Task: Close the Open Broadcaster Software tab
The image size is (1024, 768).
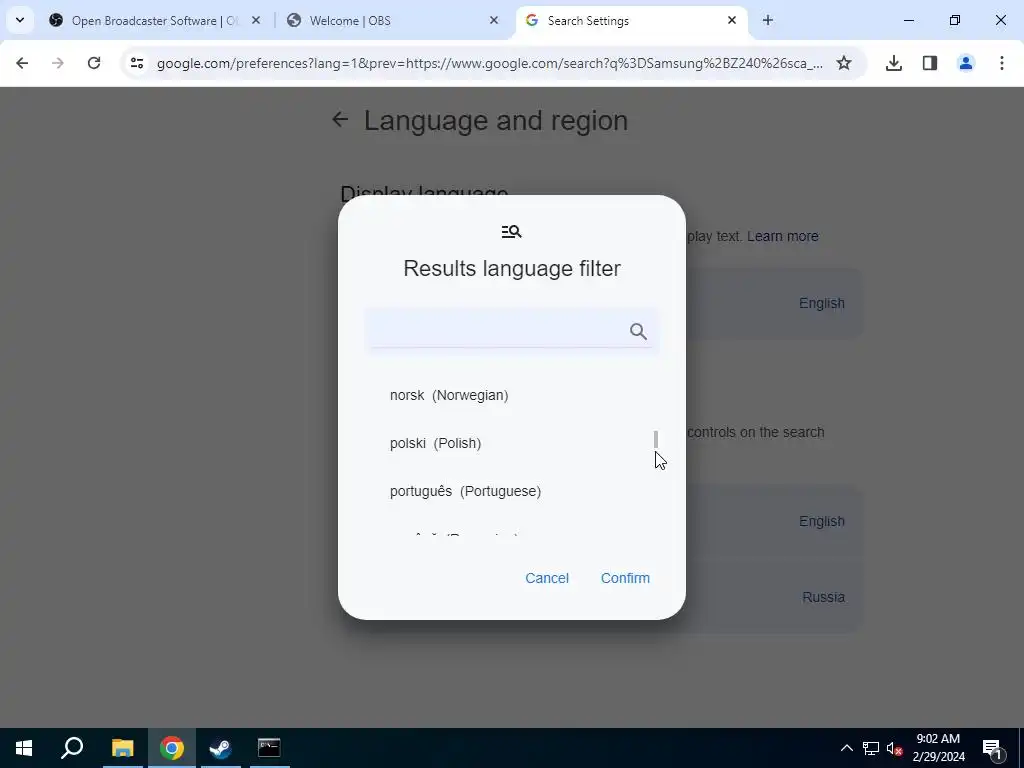Action: pyautogui.click(x=256, y=20)
